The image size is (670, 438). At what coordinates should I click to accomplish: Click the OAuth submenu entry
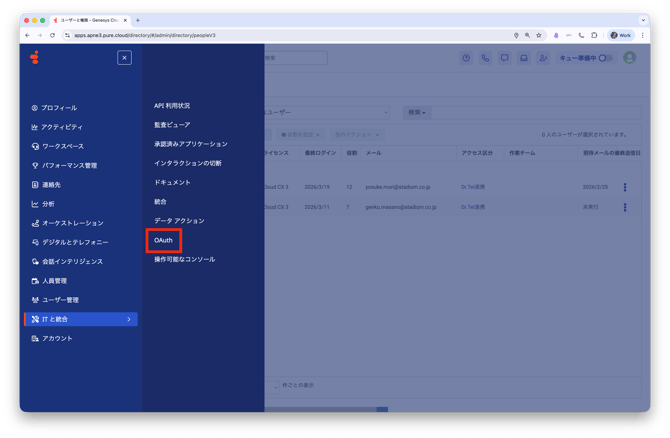point(163,240)
